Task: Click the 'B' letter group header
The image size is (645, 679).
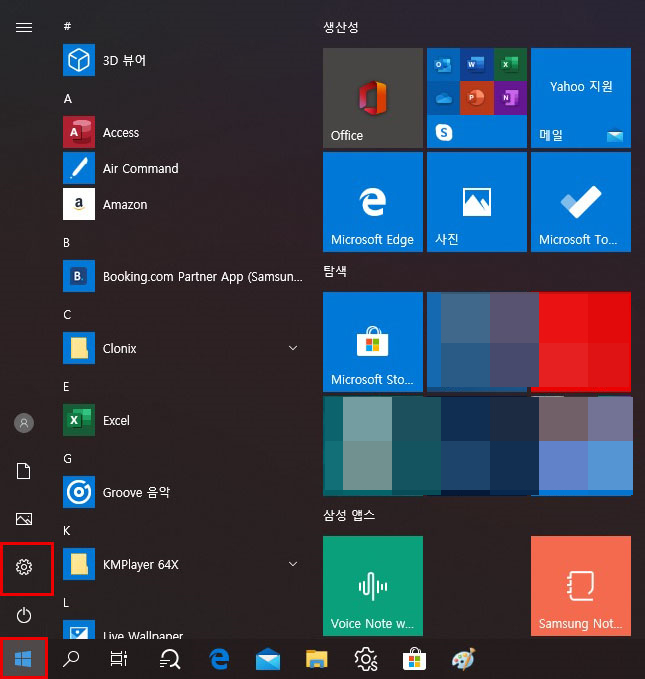Action: point(66,242)
